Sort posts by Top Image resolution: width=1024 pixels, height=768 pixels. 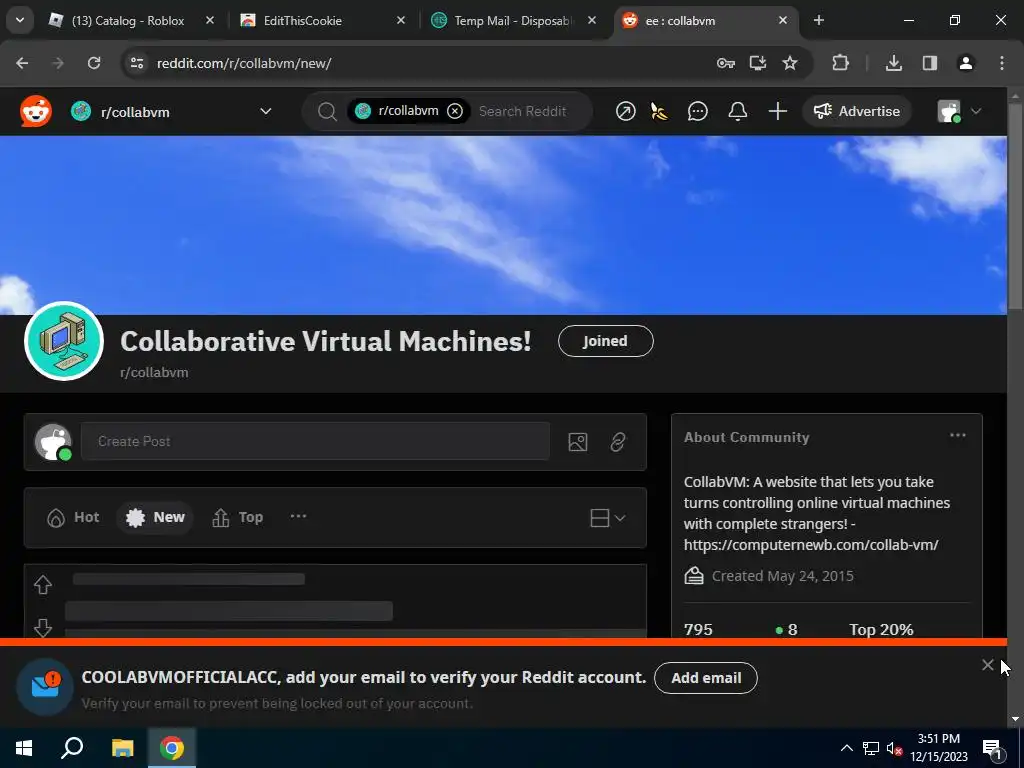tap(238, 517)
